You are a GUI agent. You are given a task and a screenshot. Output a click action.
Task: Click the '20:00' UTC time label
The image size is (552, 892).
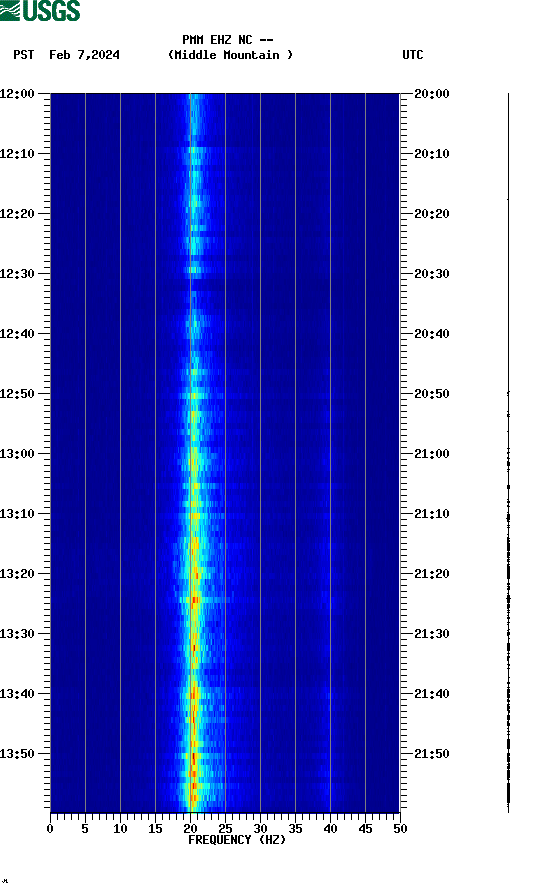point(431,94)
